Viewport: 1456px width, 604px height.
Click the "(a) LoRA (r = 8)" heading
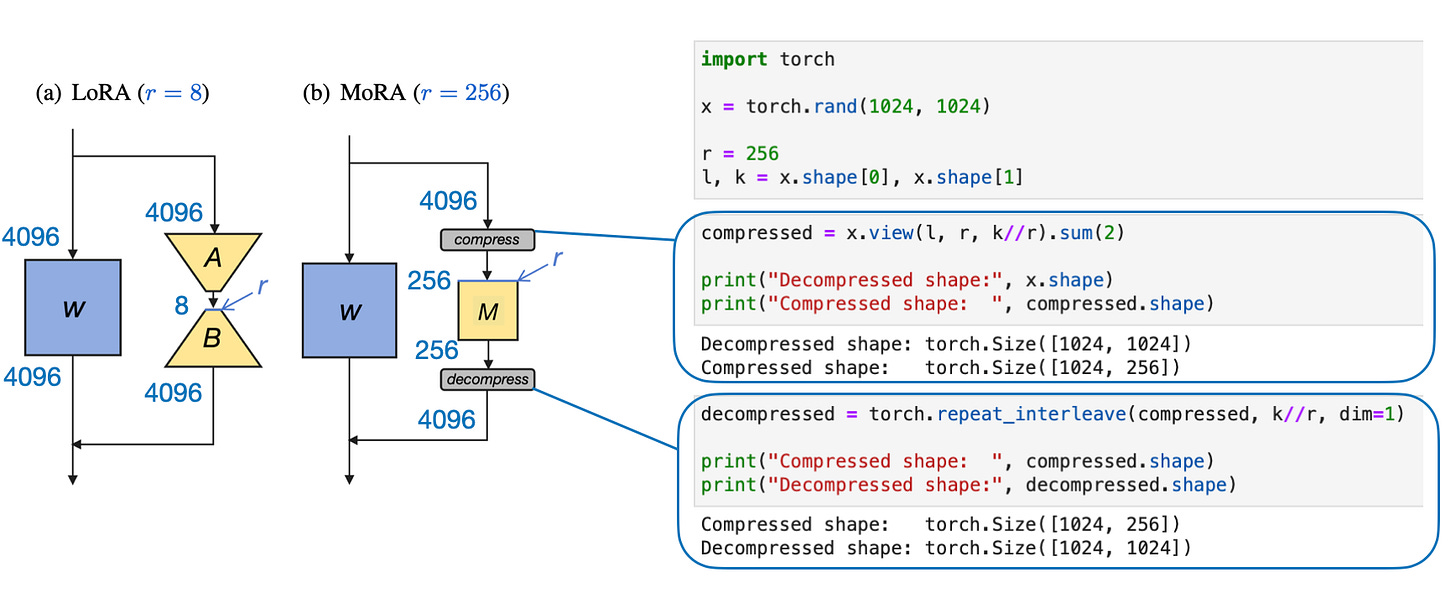click(122, 95)
